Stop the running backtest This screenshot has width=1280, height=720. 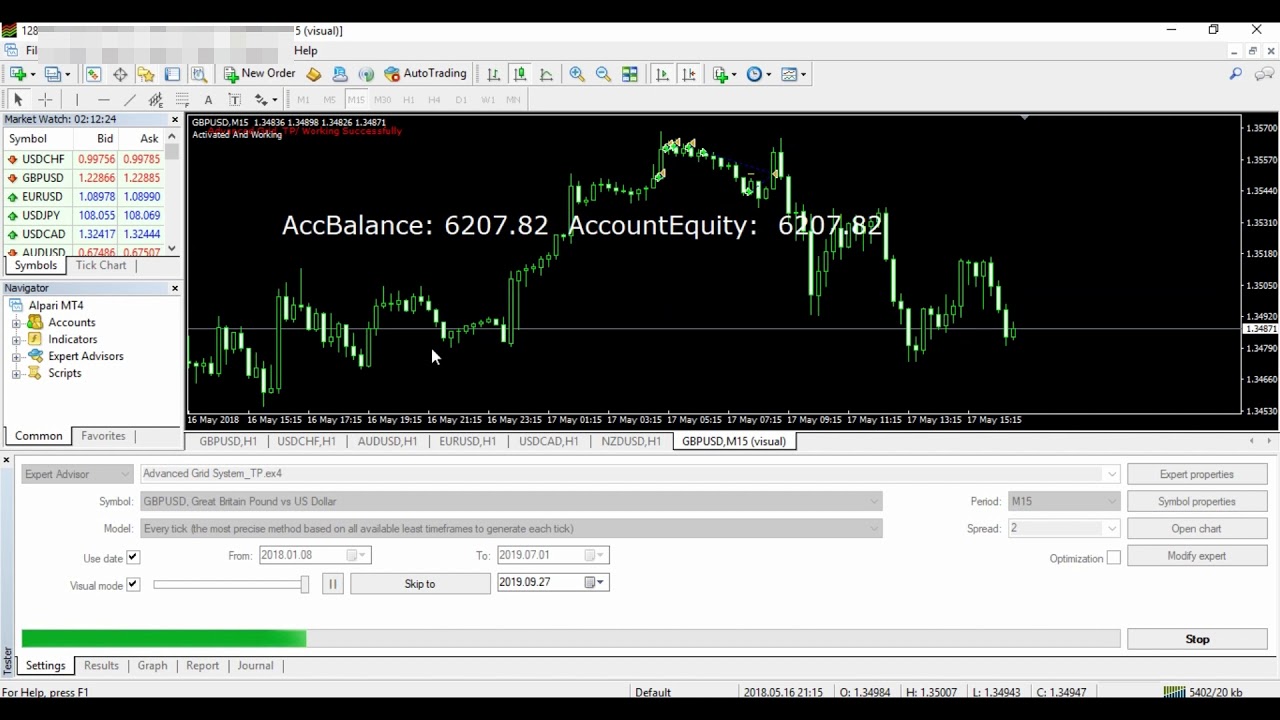point(1197,639)
